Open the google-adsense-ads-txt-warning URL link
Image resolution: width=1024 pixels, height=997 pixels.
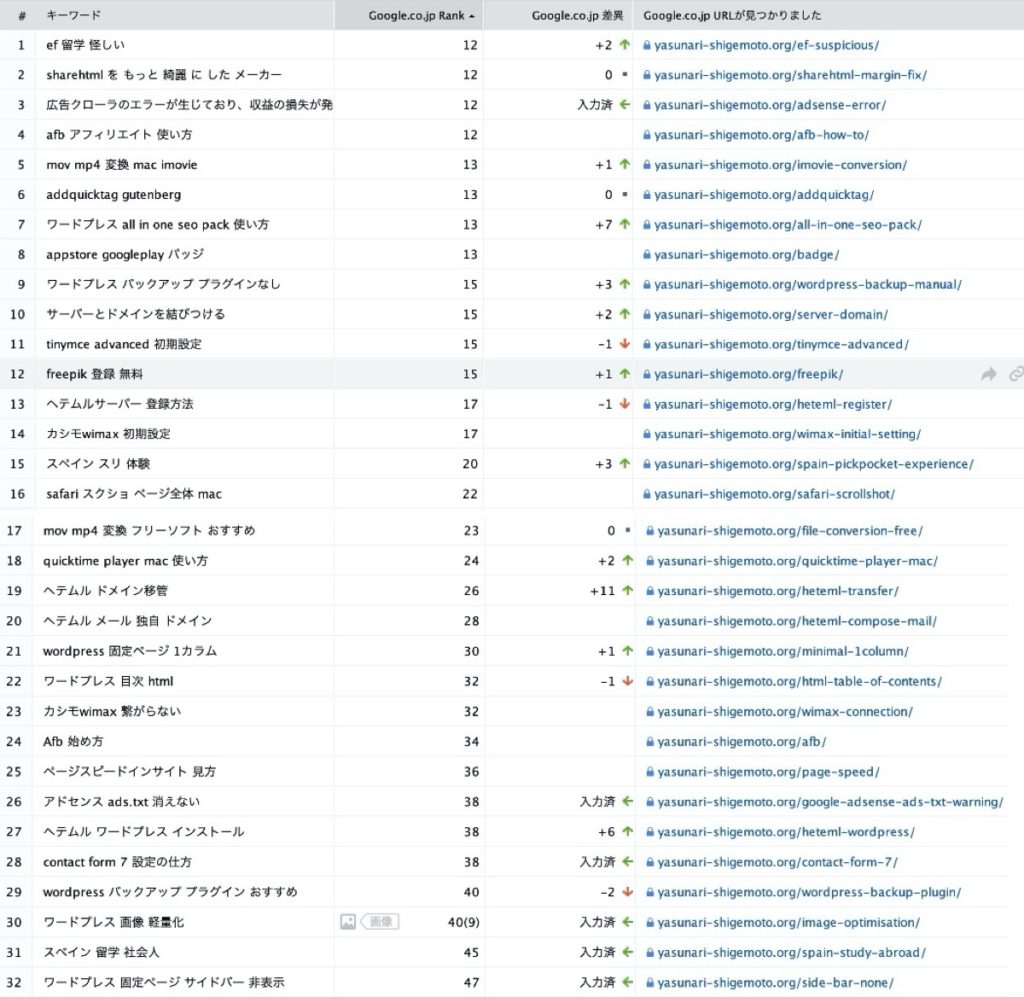[830, 802]
